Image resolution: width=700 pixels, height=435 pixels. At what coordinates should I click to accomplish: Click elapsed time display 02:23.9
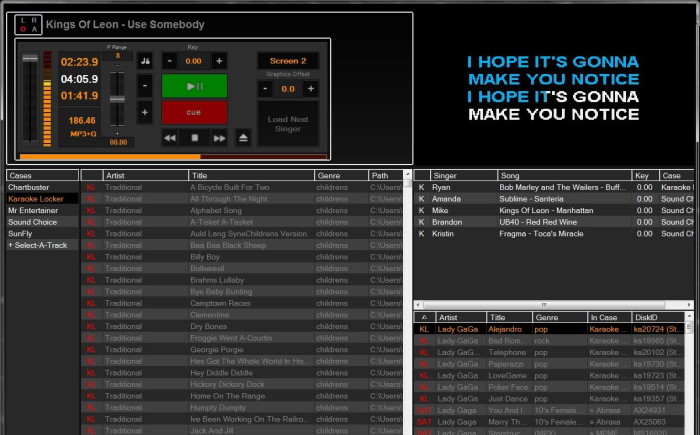point(79,62)
